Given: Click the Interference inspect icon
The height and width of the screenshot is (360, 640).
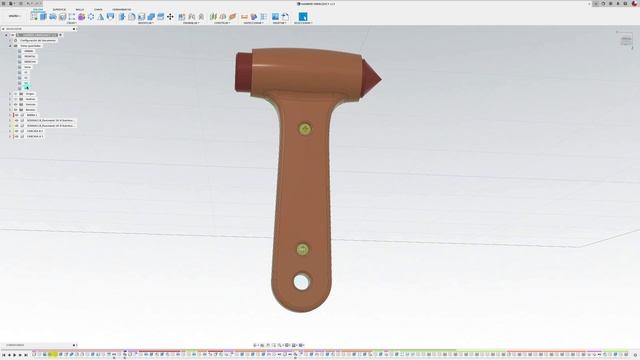Looking at the screenshot, I should pyautogui.click(x=254, y=17).
